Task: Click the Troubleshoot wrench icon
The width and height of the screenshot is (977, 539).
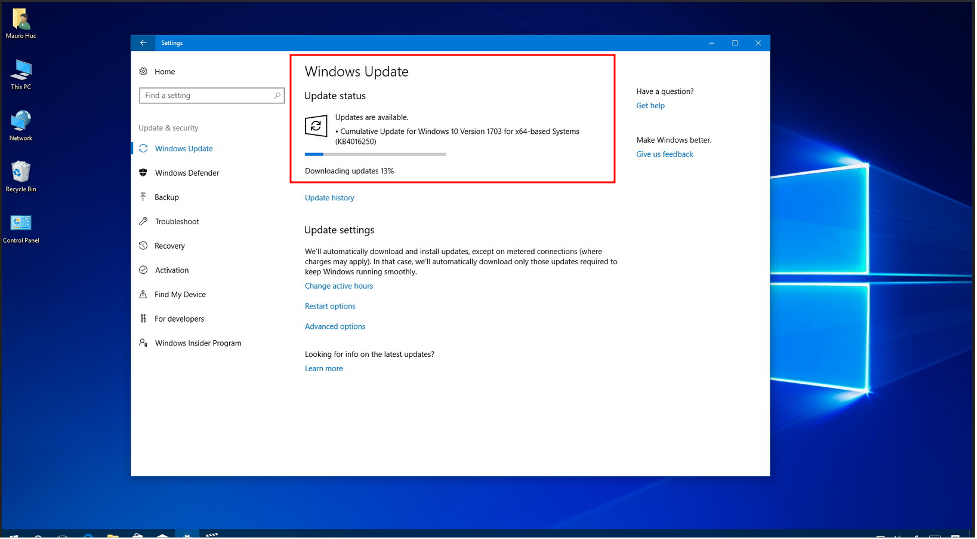Action: tap(143, 221)
